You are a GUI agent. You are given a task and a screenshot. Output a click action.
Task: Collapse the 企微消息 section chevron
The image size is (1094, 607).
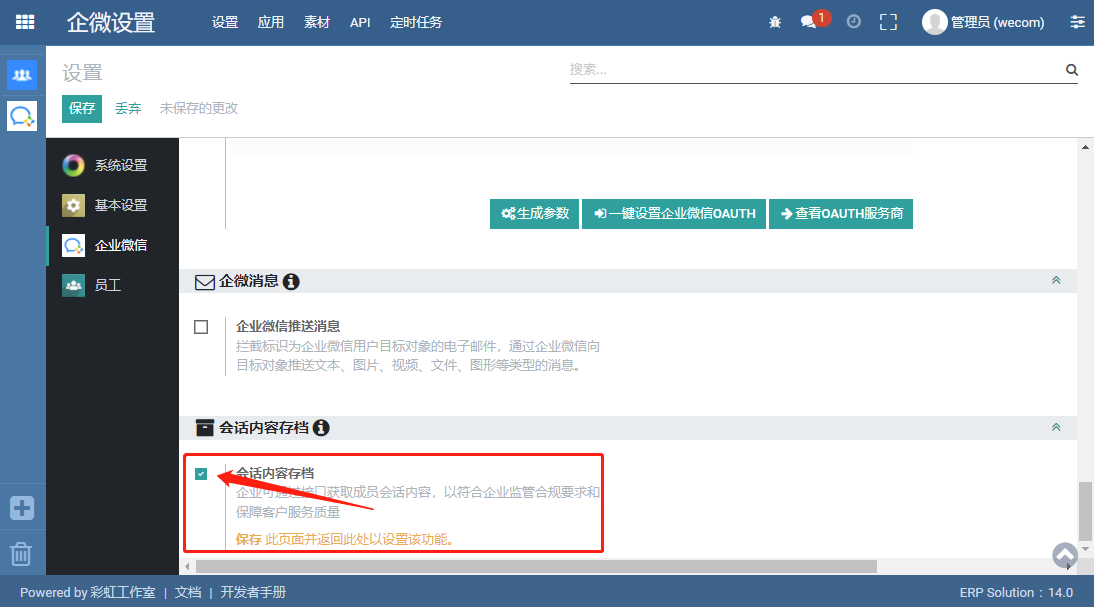(1056, 280)
